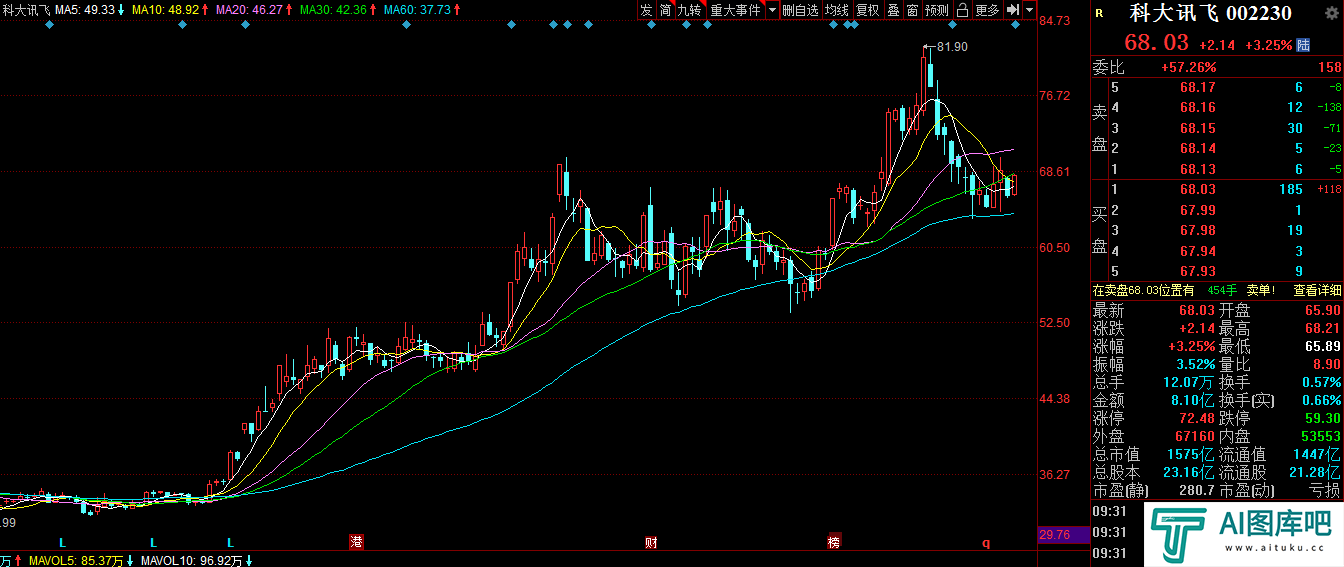Image resolution: width=1344 pixels, height=567 pixels.
Task: Click the 84.73 price axis label
Action: click(x=1056, y=21)
